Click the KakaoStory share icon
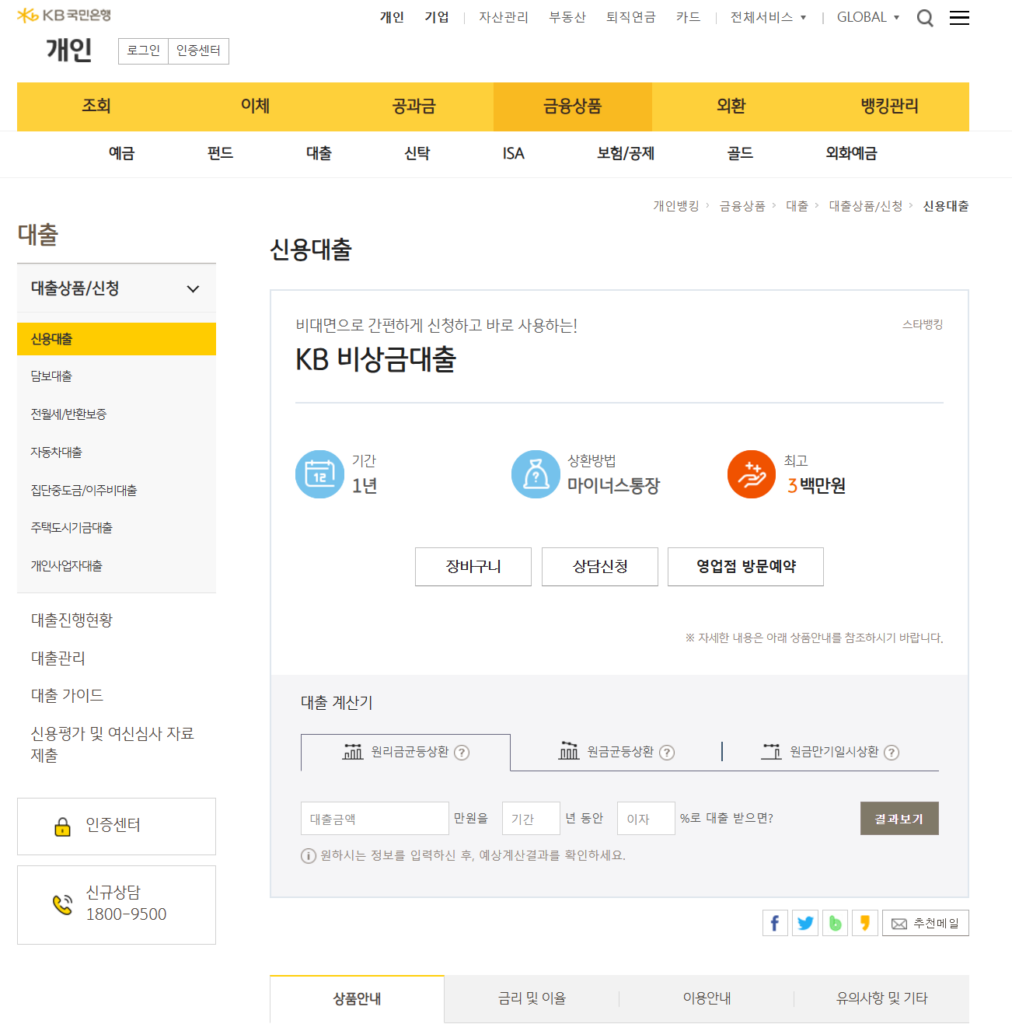 pos(864,922)
